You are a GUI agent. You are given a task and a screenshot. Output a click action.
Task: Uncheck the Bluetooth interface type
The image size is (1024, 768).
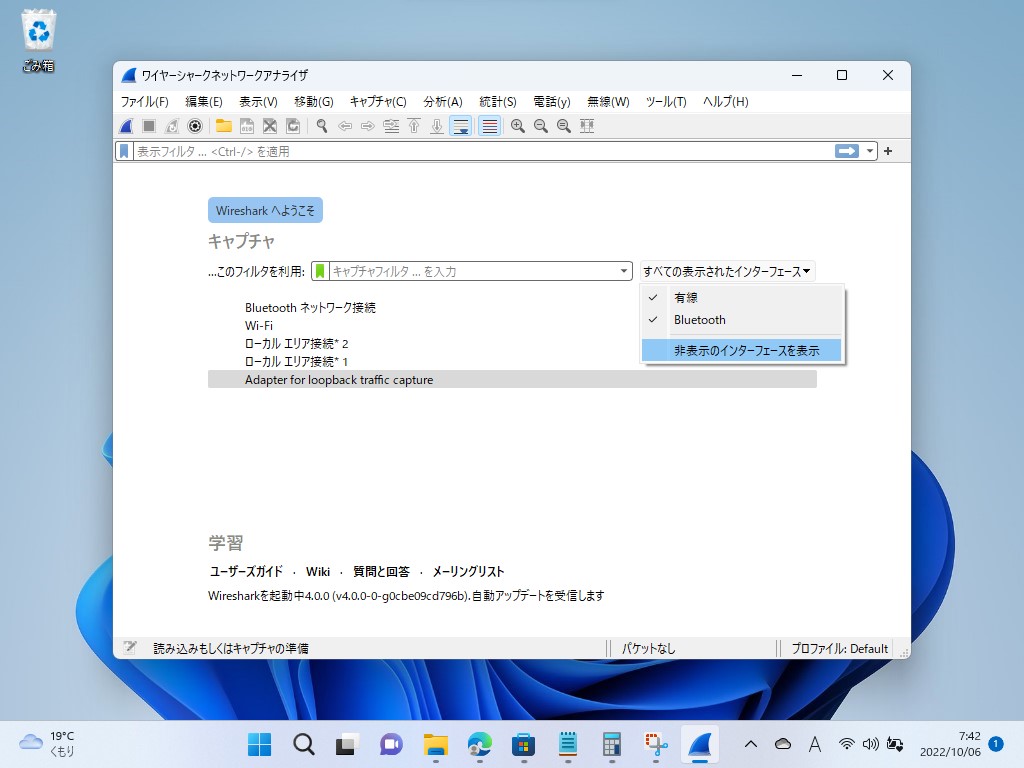click(743, 320)
